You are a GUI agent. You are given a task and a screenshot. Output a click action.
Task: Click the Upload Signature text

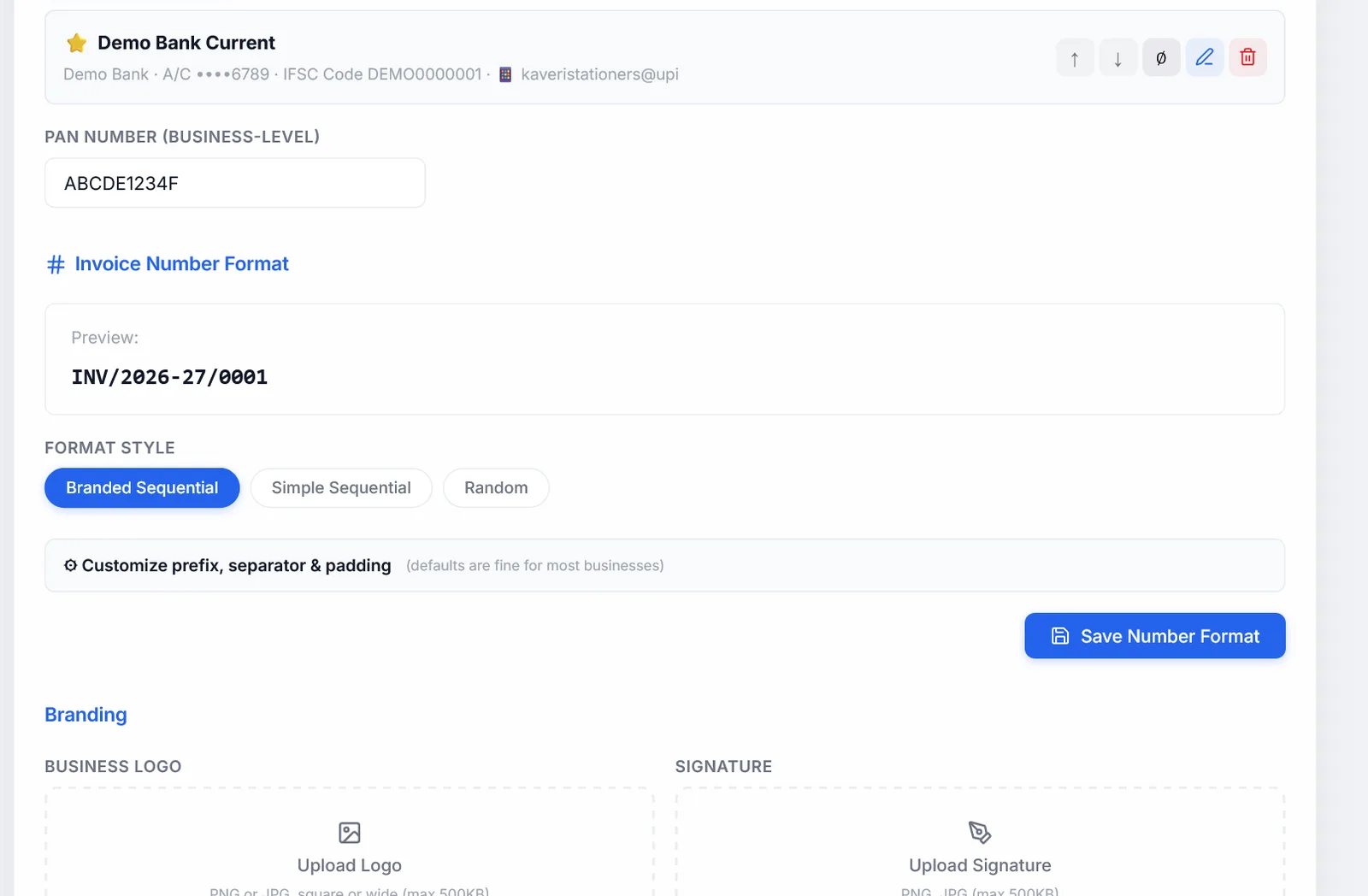[x=980, y=865]
